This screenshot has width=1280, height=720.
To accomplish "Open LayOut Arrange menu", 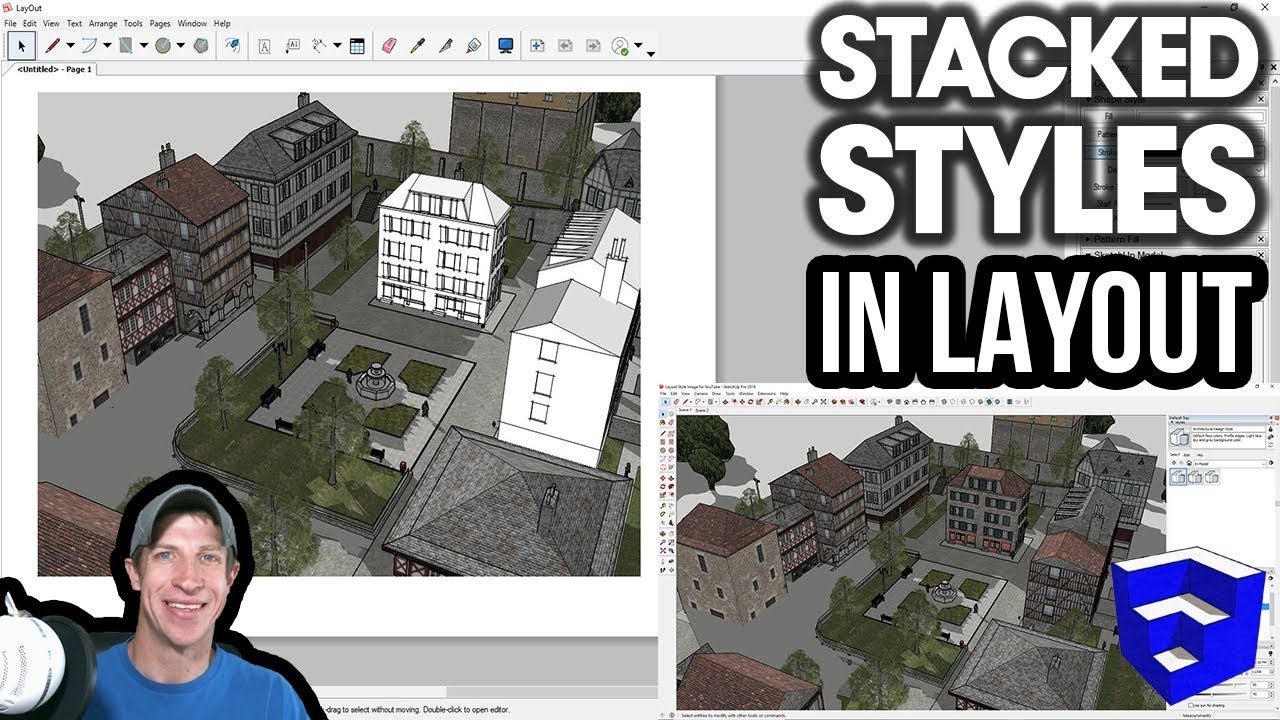I will 102,23.
